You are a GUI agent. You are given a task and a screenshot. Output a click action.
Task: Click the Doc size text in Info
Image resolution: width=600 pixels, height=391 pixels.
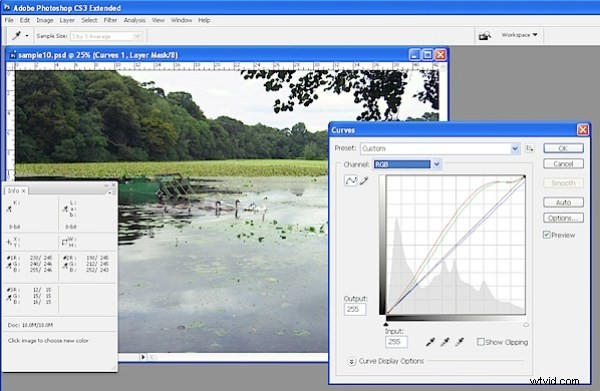point(30,325)
